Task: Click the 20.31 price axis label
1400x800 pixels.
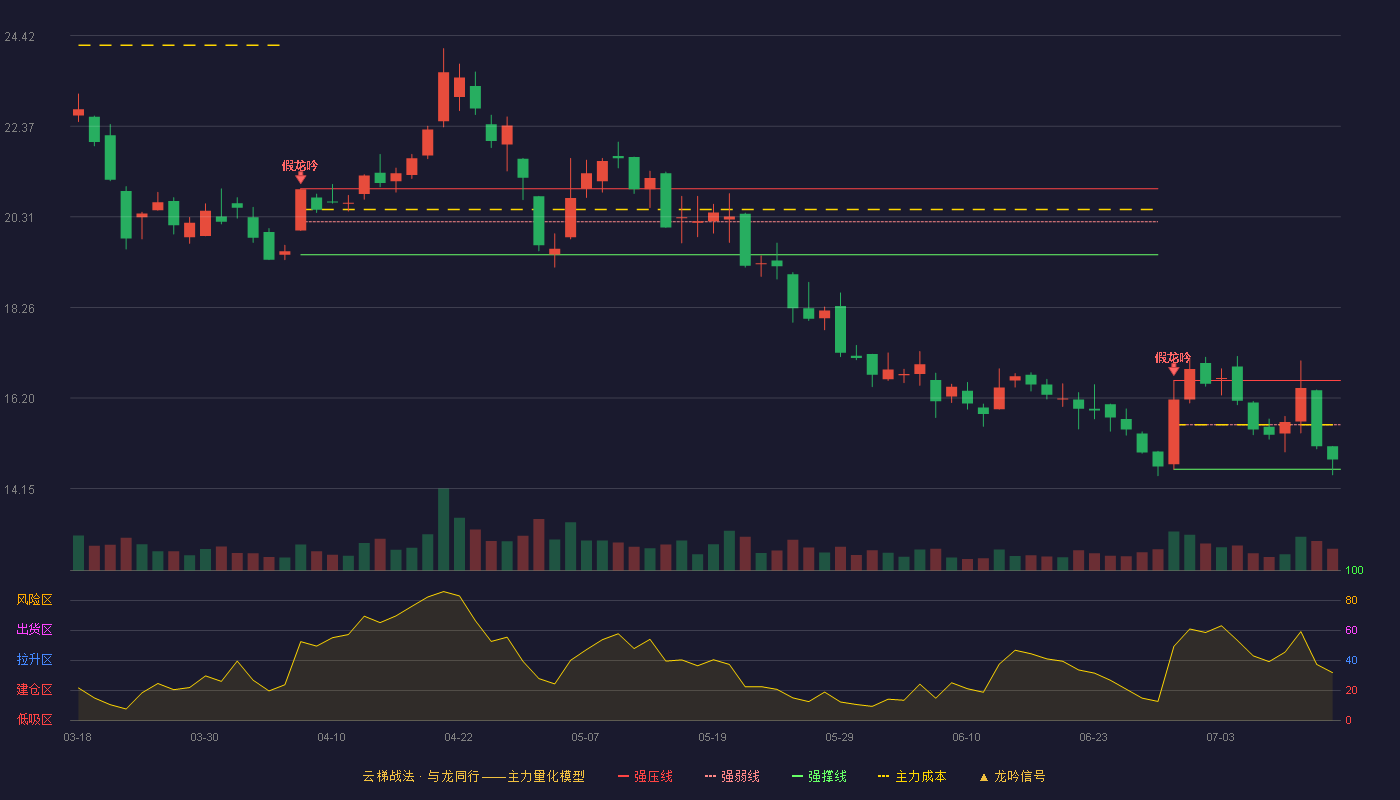Action: 19,218
